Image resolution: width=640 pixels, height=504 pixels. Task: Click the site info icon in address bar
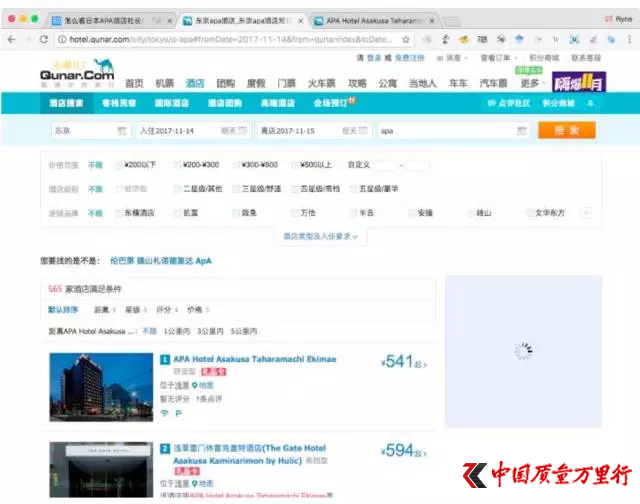(x=62, y=40)
